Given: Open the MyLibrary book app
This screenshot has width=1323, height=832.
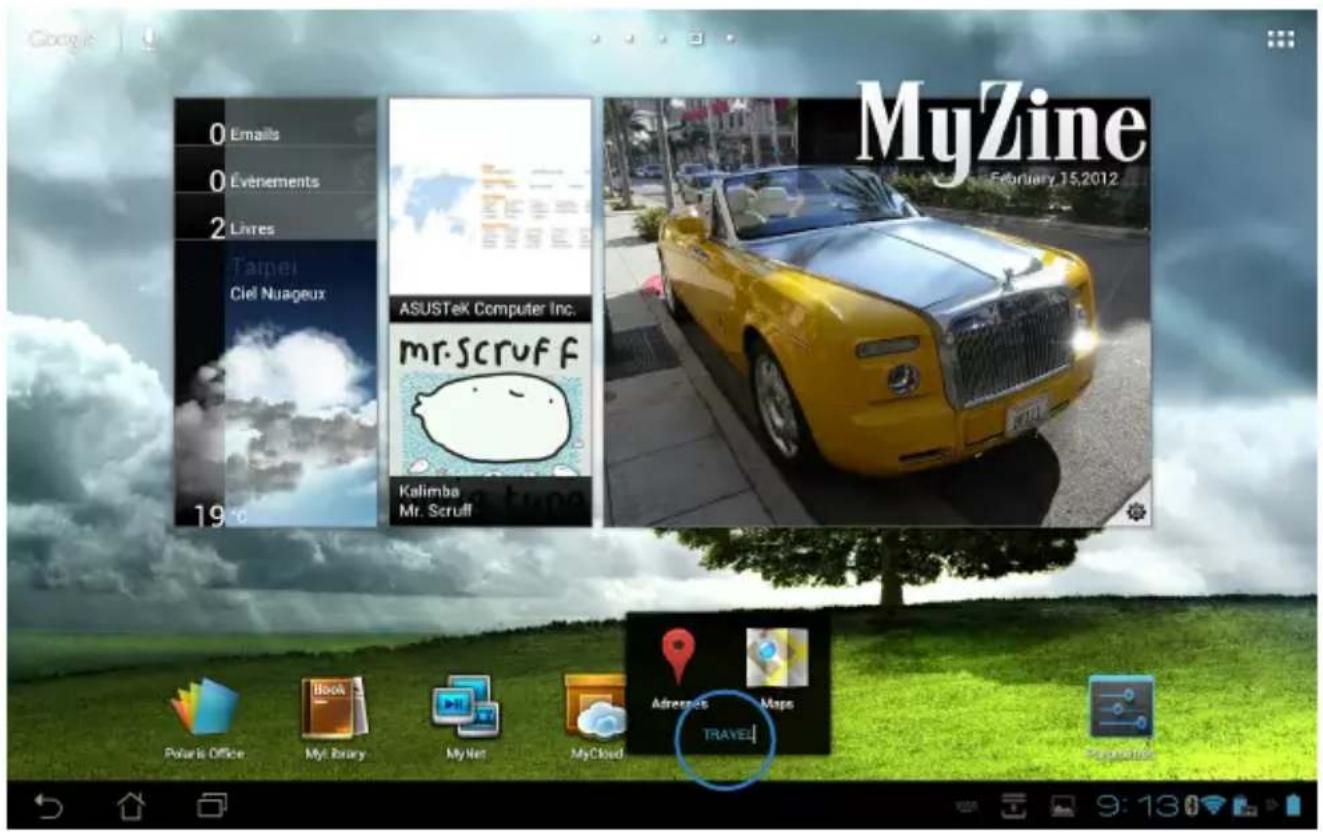Looking at the screenshot, I should [x=335, y=718].
